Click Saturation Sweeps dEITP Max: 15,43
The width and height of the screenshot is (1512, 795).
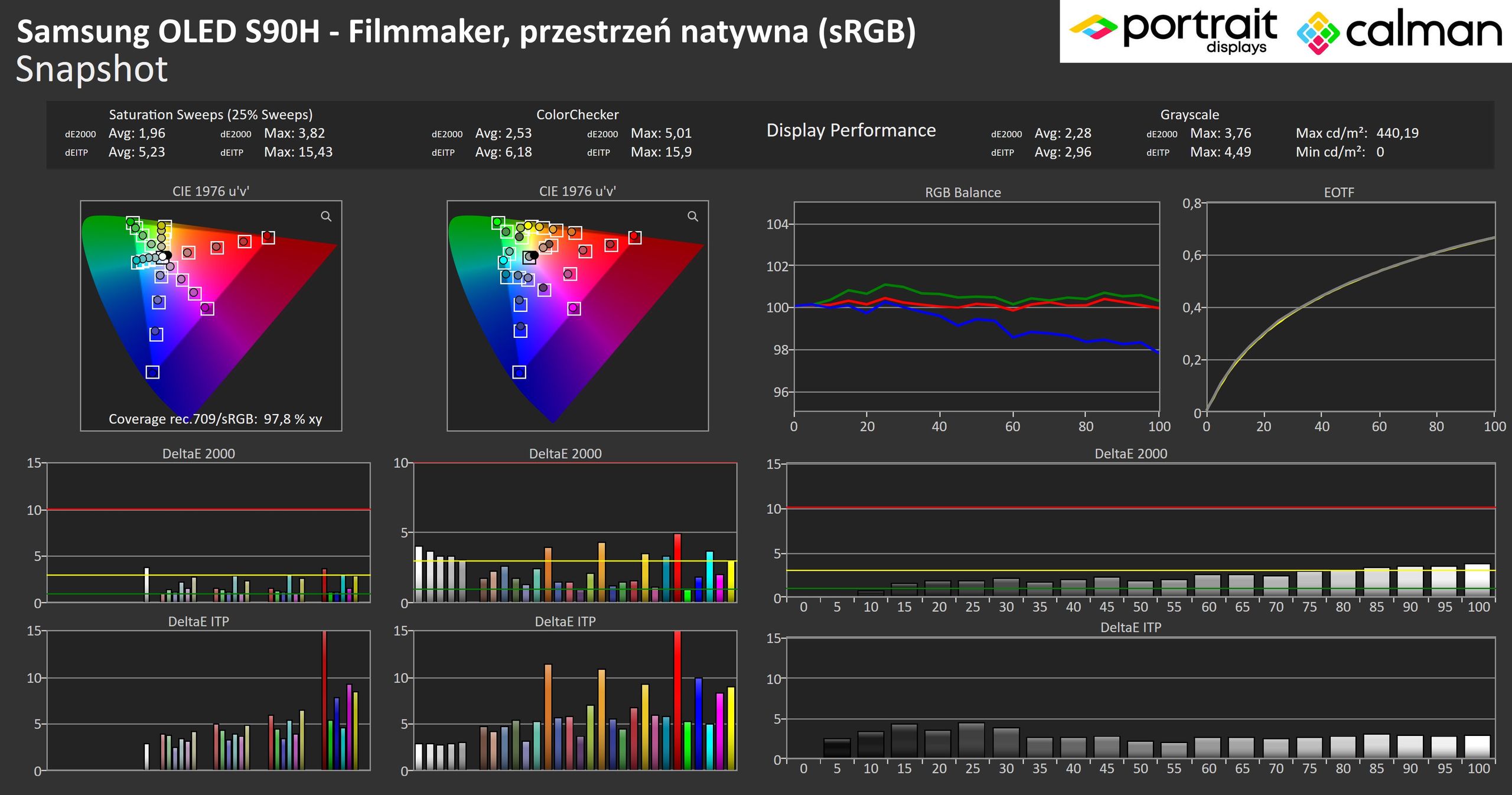tap(298, 152)
